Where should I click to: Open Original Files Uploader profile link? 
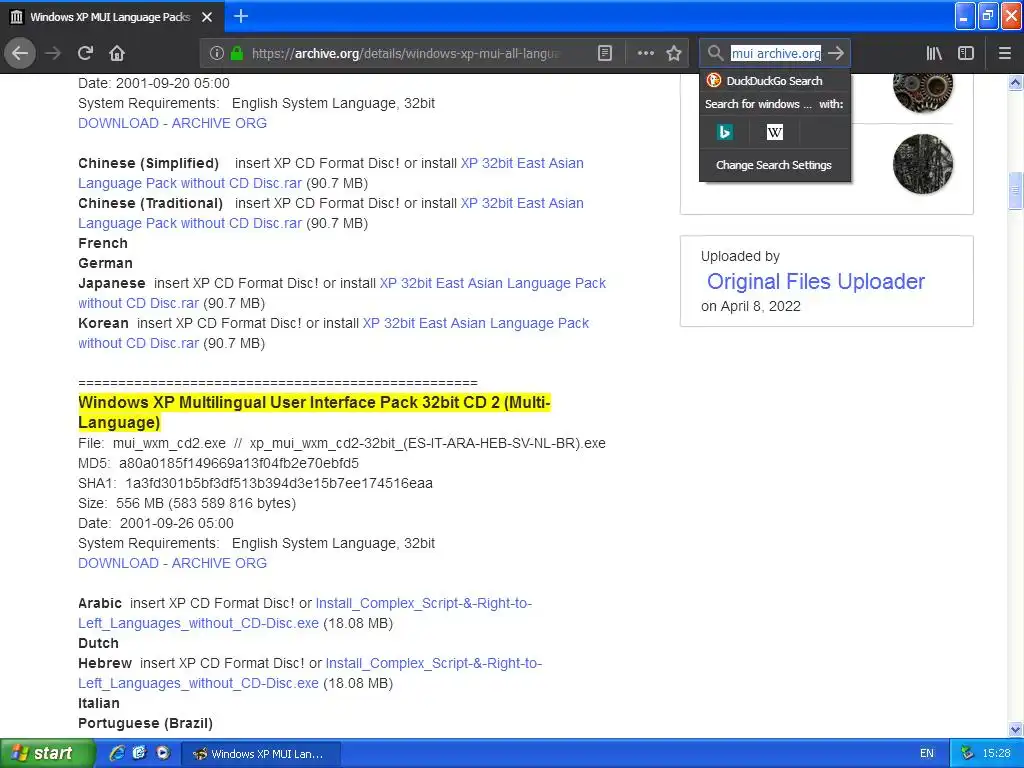click(816, 281)
